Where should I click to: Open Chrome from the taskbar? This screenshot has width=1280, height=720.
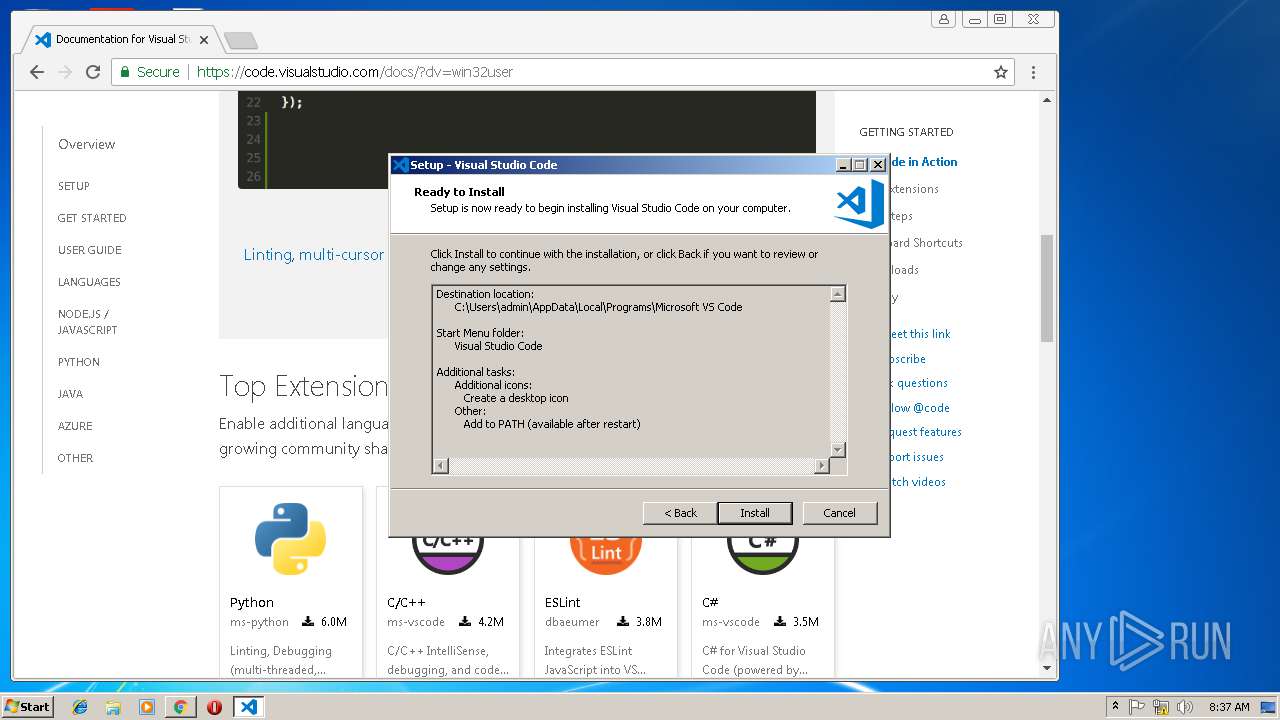coord(180,707)
